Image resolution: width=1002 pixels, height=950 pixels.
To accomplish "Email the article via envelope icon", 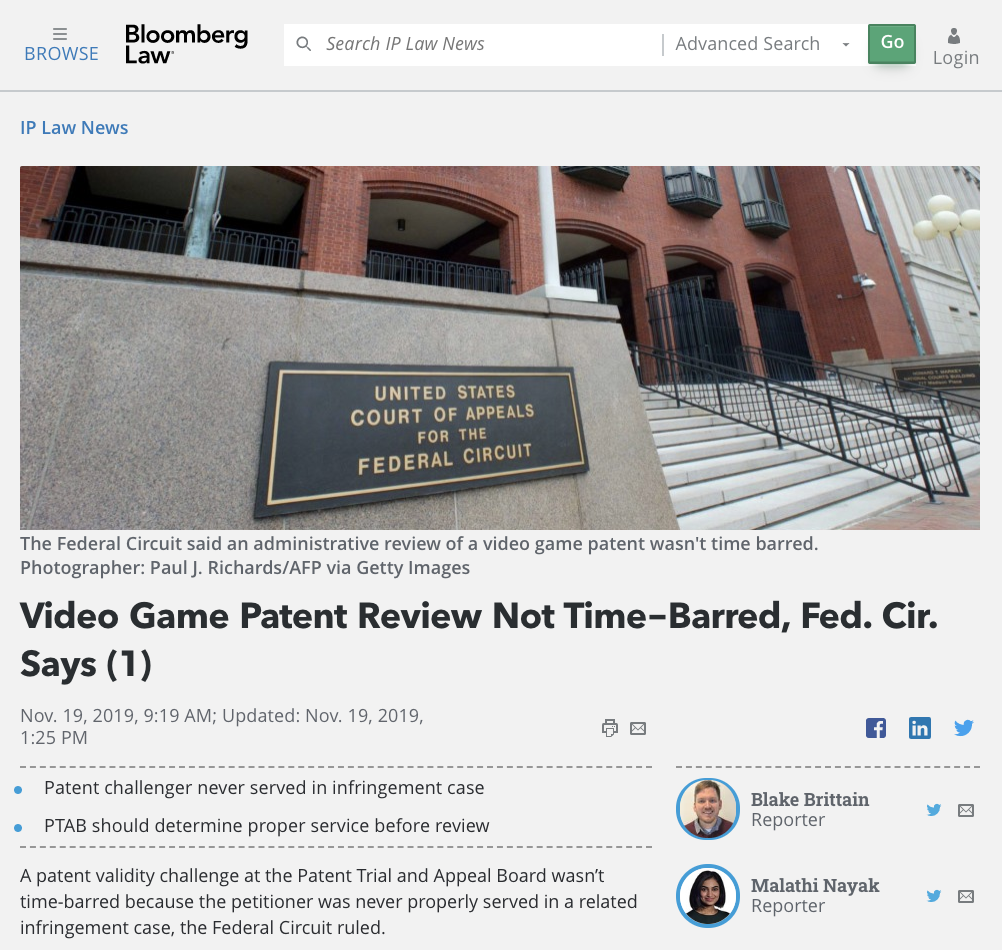I will tap(638, 728).
